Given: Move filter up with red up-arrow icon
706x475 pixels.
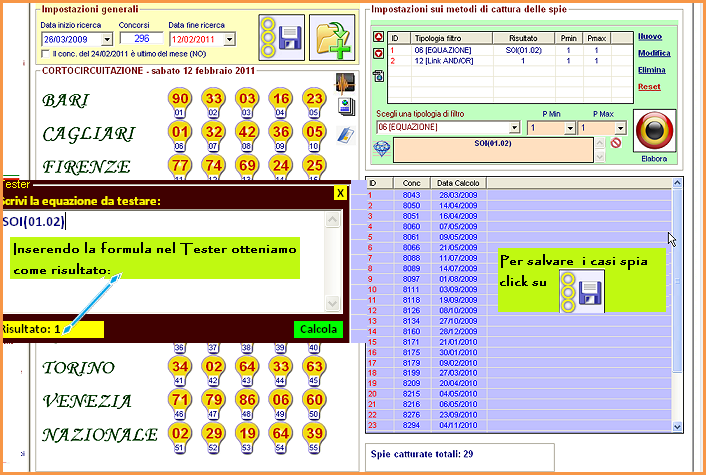Looking at the screenshot, I should click(x=379, y=37).
